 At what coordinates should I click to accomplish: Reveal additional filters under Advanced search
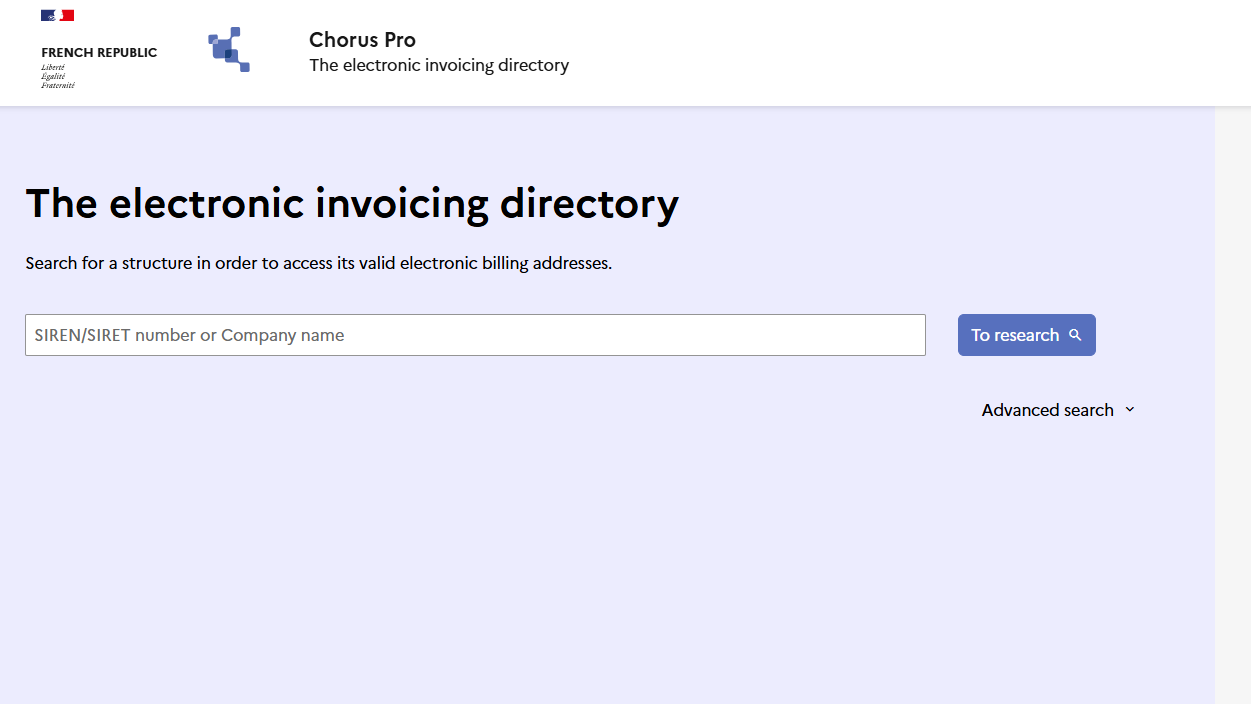1047,409
